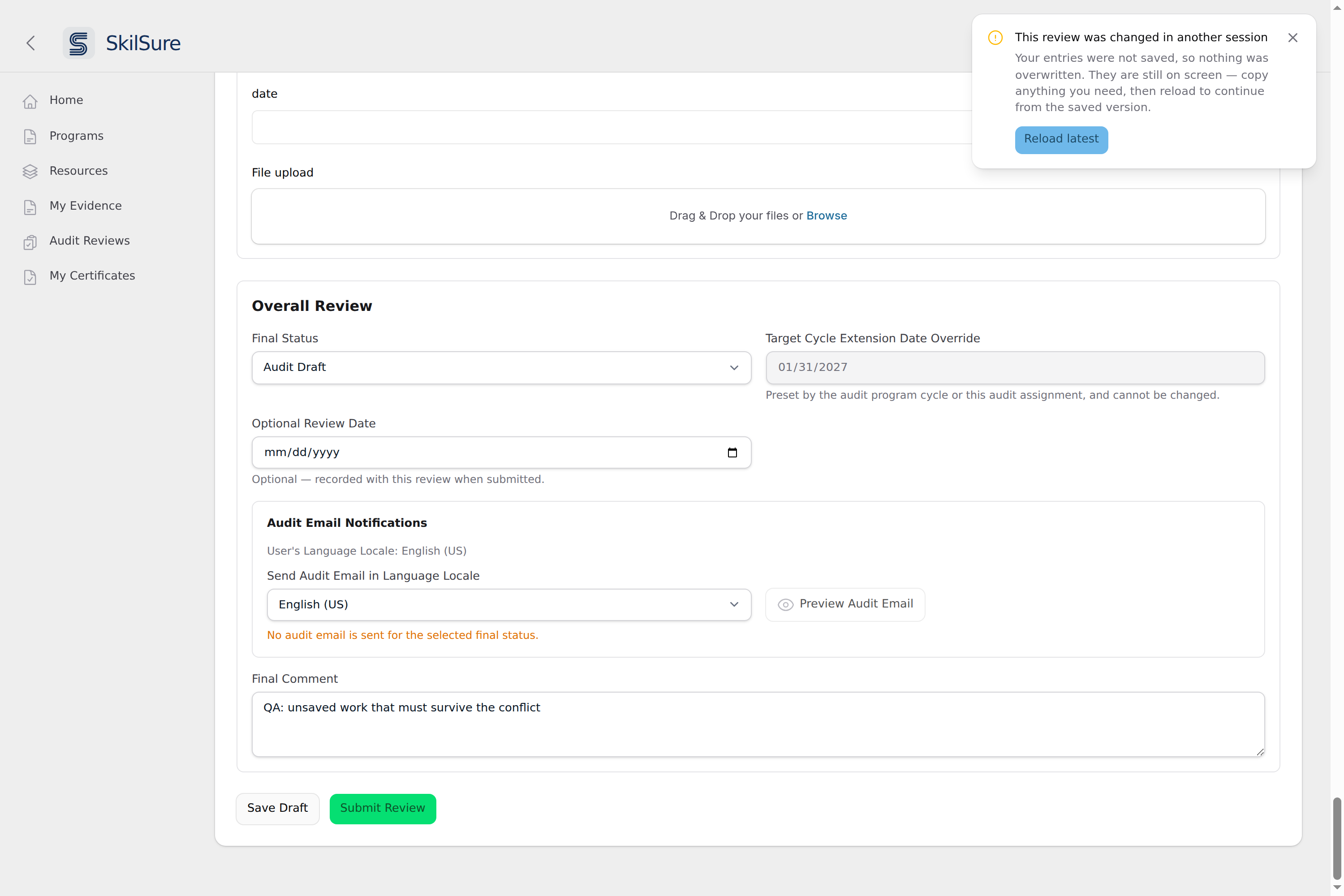1344x896 pixels.
Task: Click 'Audit Email Notifications' heading
Action: coord(347,523)
